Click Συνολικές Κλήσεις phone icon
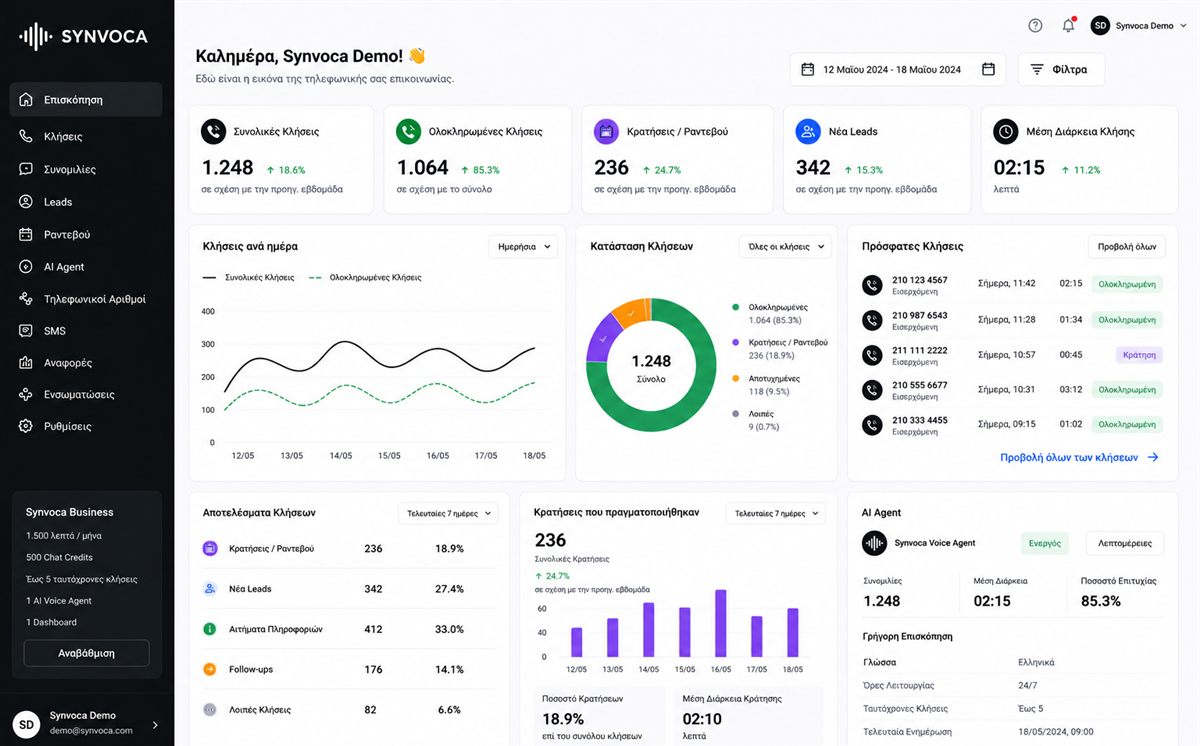Image resolution: width=1200 pixels, height=746 pixels. 213,131
